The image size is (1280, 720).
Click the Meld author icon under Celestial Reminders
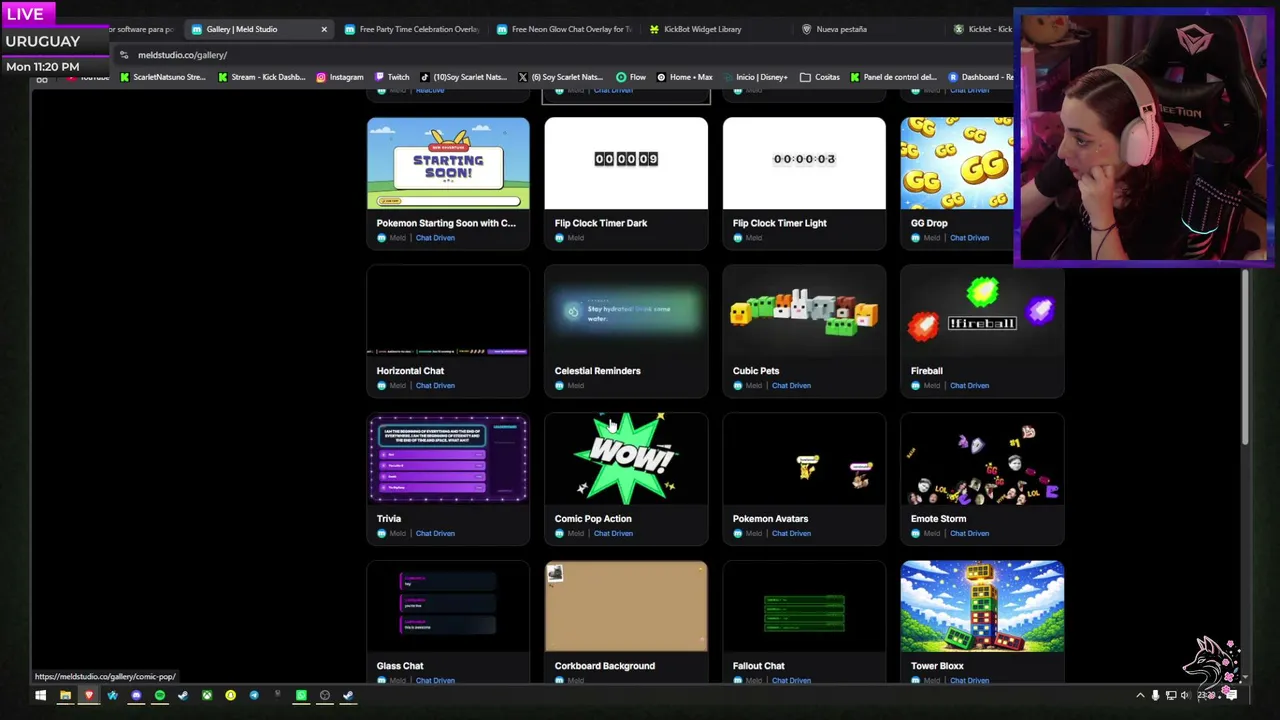point(559,386)
